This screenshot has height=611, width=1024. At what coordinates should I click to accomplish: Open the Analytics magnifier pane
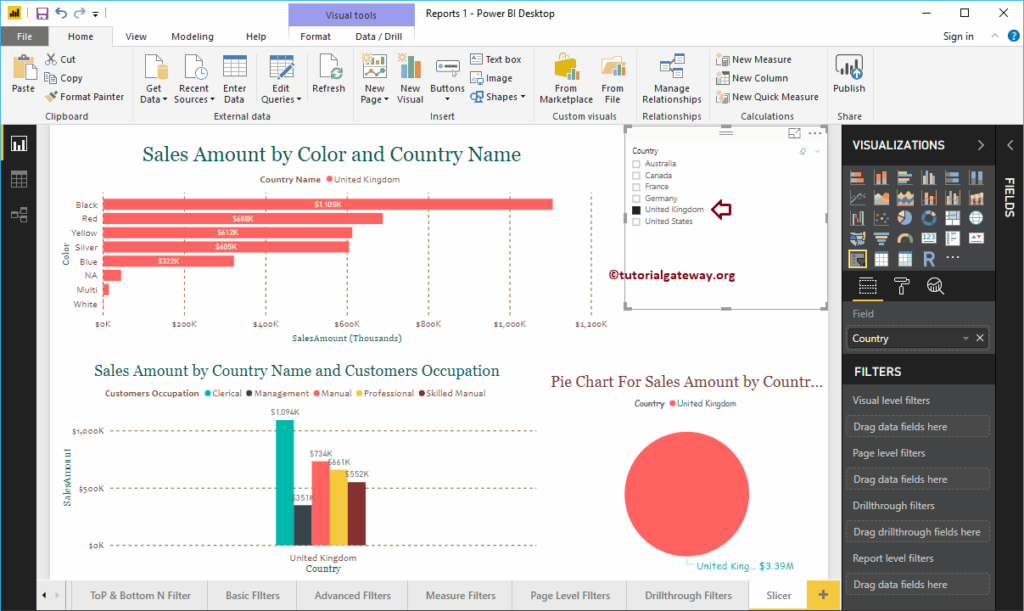[935, 286]
